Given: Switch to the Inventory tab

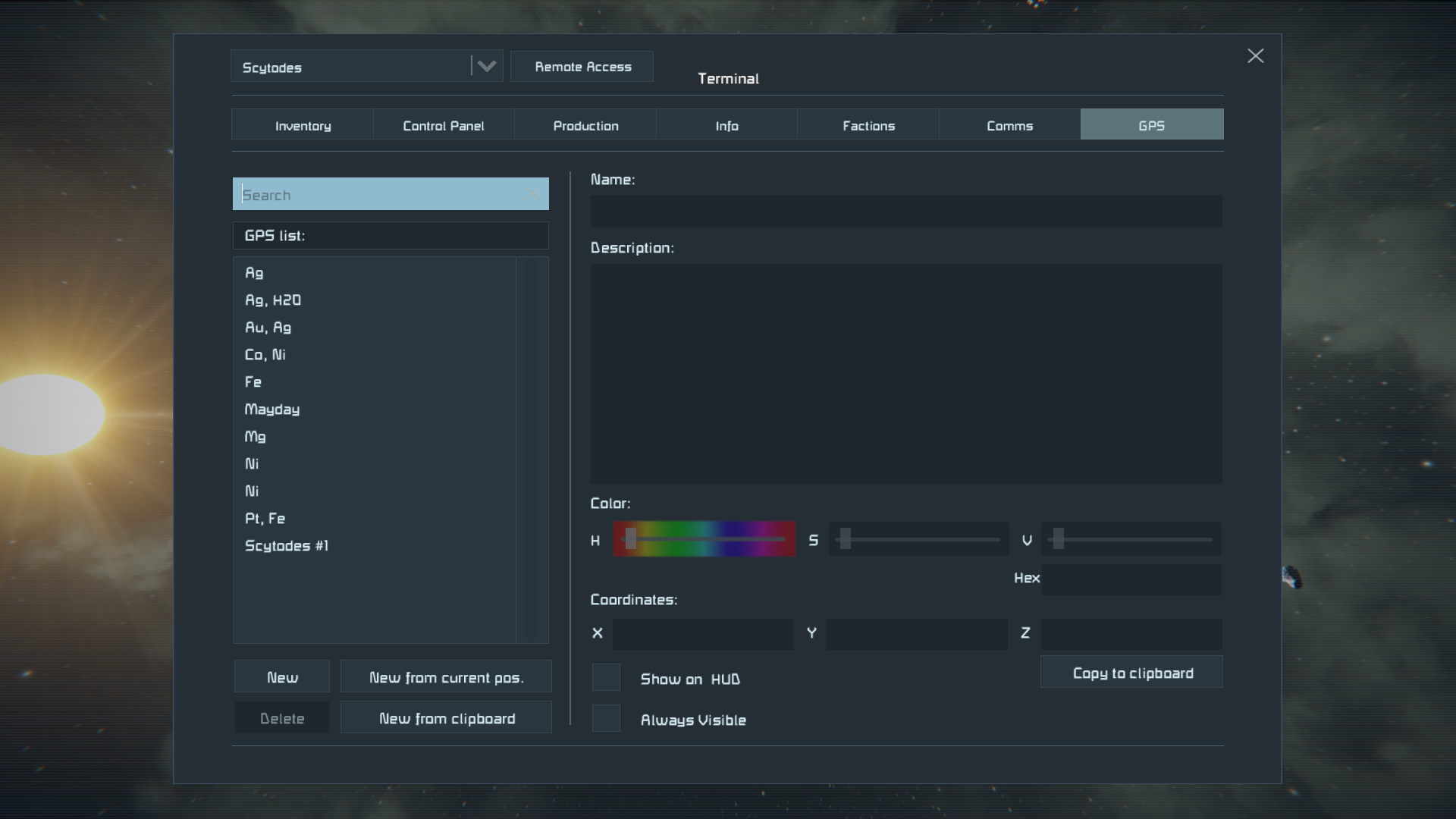Looking at the screenshot, I should [303, 125].
